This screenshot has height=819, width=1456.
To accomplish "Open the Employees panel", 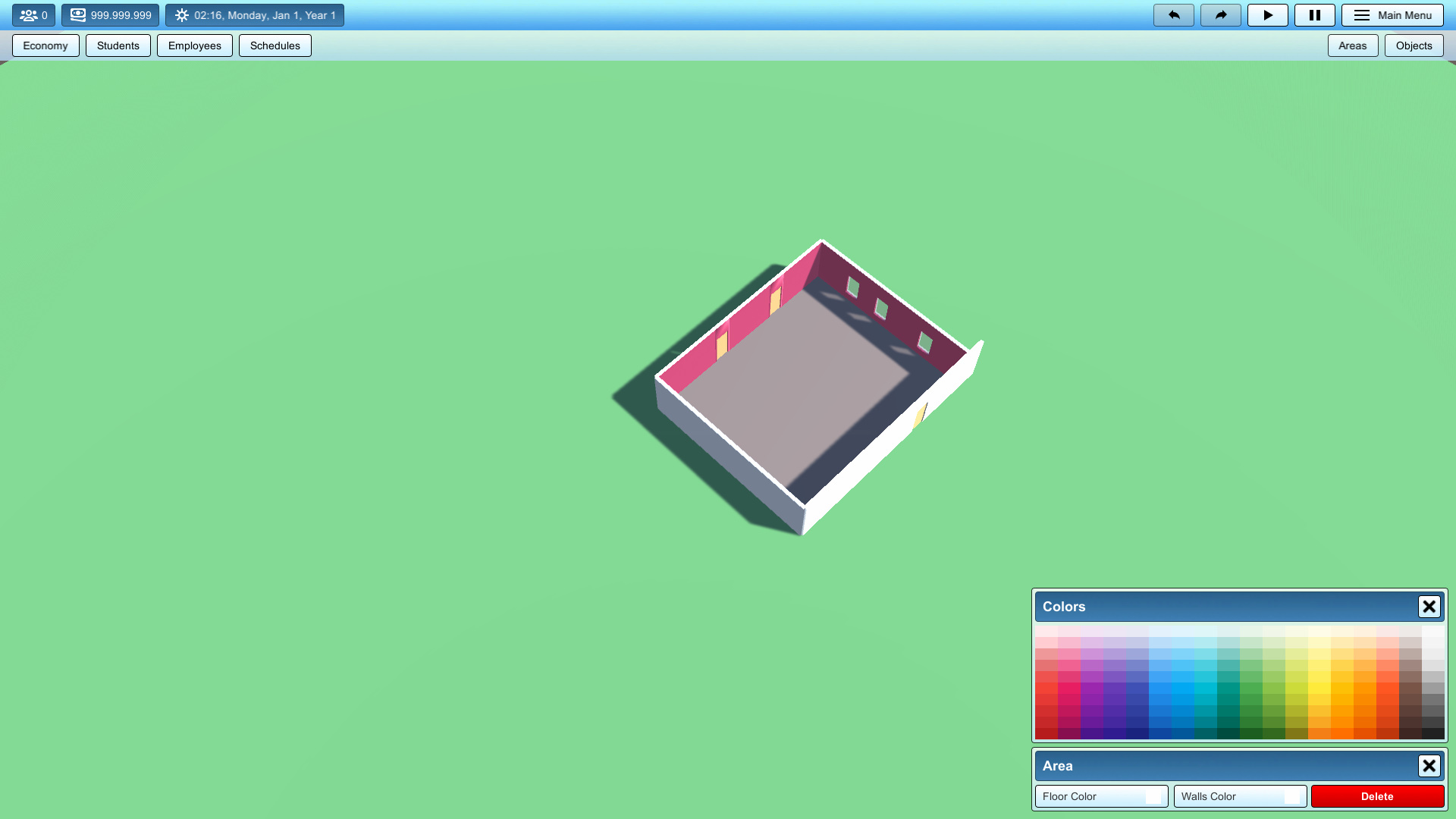I will coord(194,45).
